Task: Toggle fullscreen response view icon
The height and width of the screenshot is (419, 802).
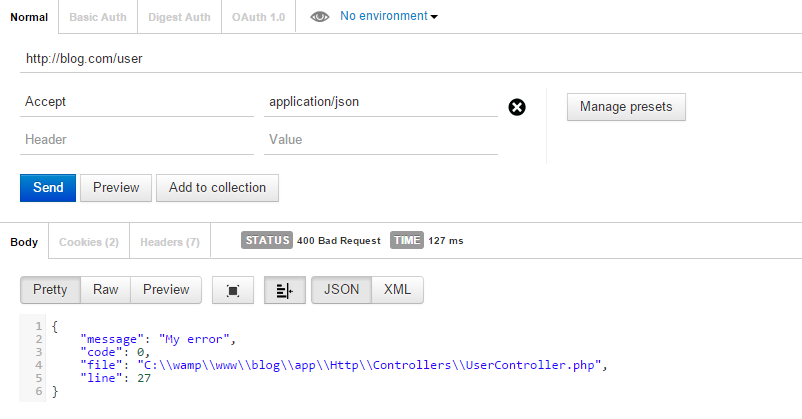Action: coord(233,290)
